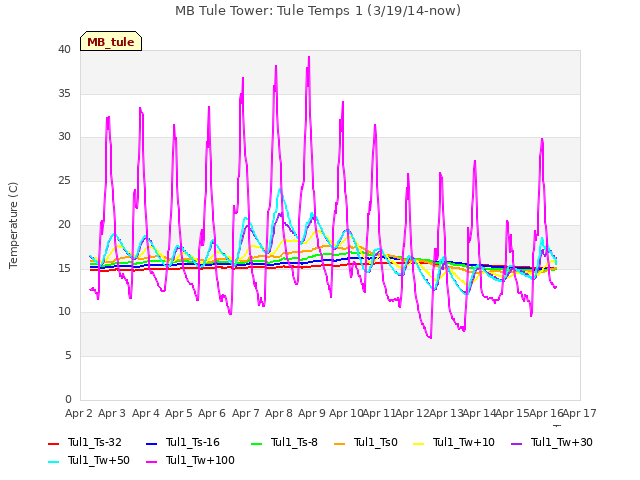Screen dimensions: 640x480
Task: Click the Apr 8 date tick label
Action: [279, 413]
